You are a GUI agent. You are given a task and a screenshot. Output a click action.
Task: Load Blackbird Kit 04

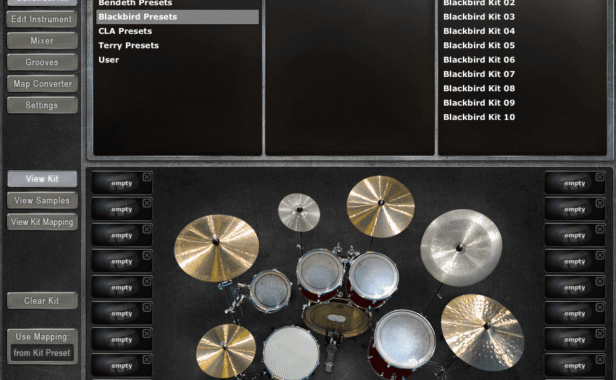(479, 31)
